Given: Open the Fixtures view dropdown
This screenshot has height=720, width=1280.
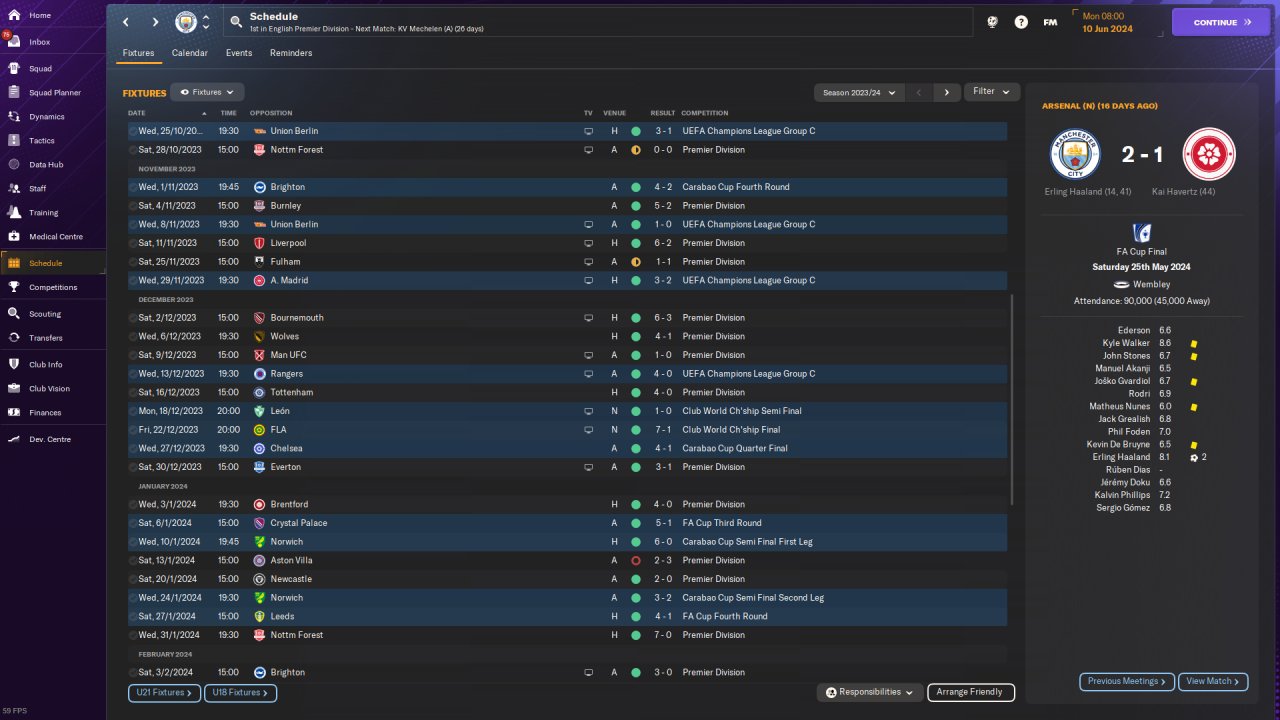Looking at the screenshot, I should [207, 92].
